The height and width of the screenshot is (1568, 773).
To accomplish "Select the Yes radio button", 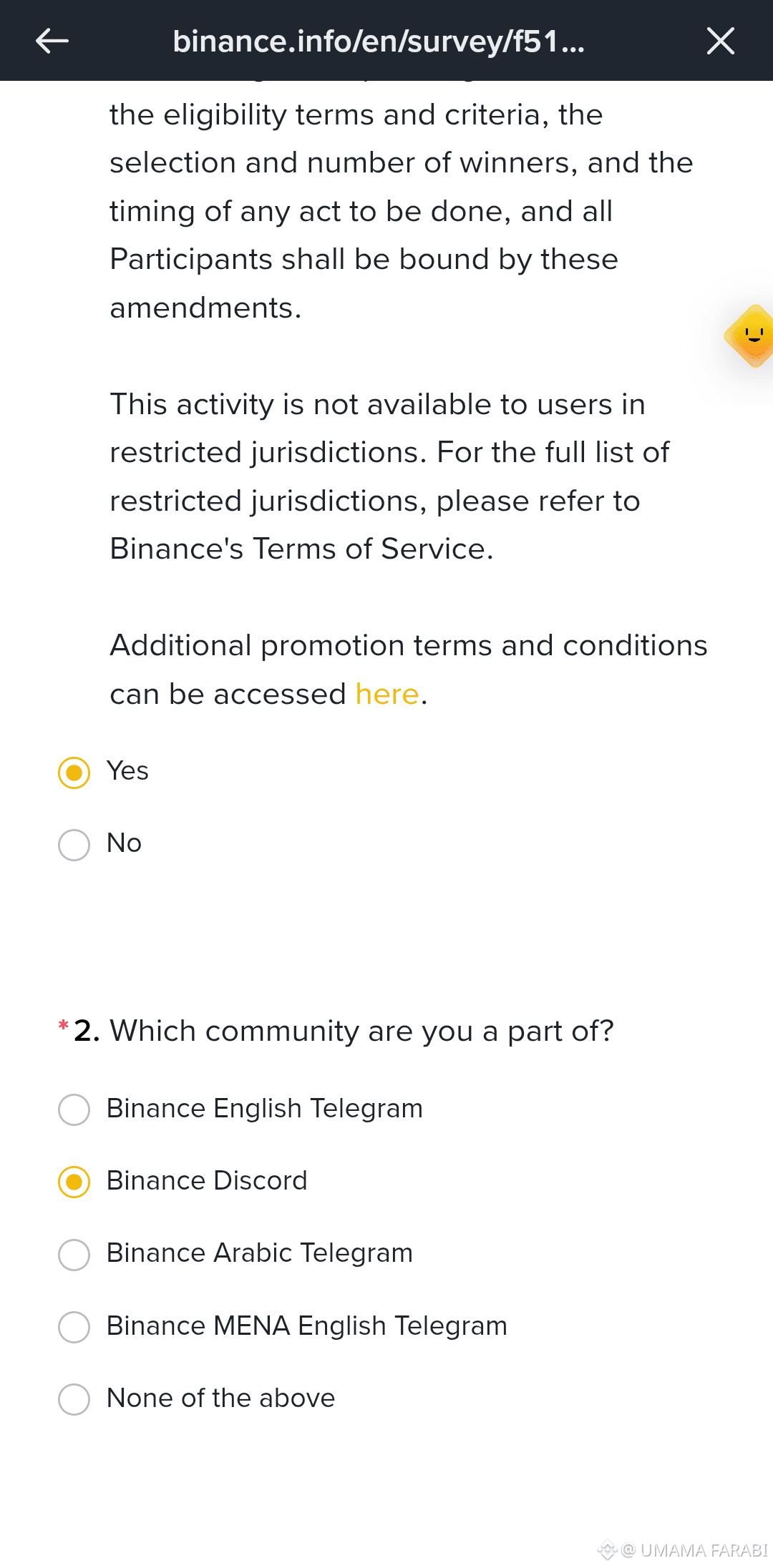I will (x=74, y=773).
